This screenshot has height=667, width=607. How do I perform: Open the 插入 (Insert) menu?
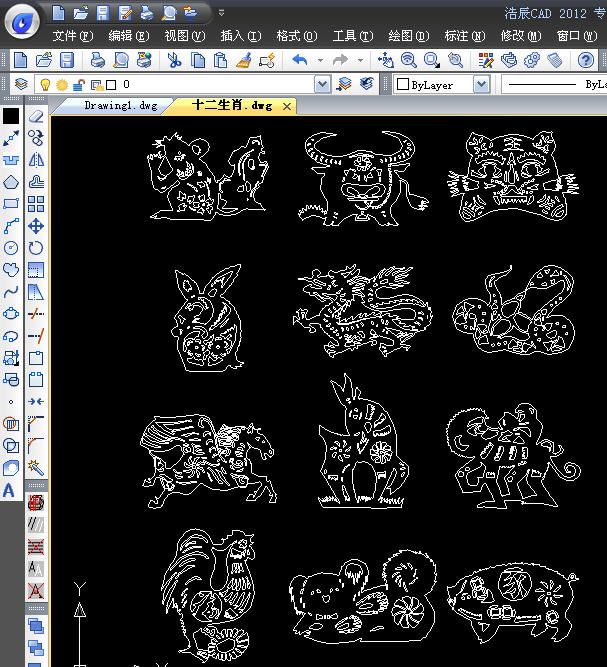click(x=239, y=36)
